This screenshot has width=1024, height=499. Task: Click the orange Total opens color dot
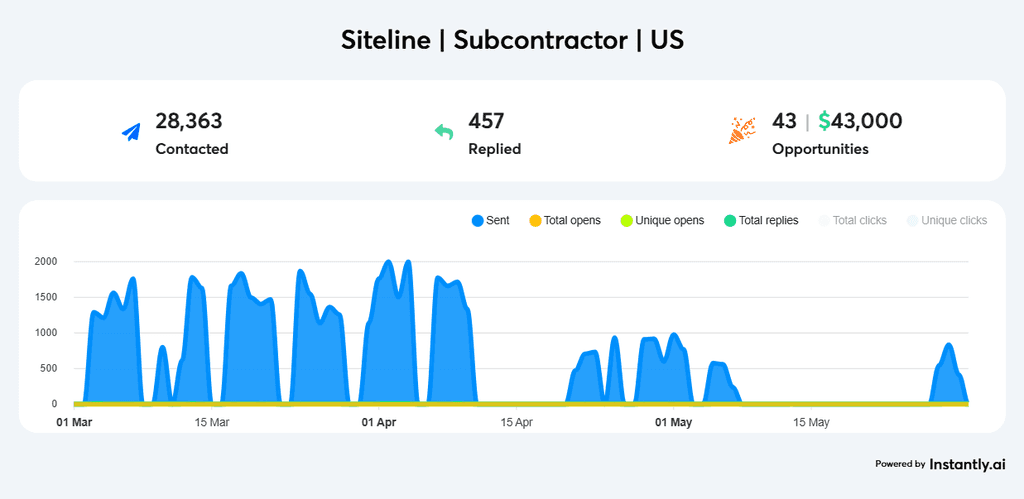pos(535,221)
